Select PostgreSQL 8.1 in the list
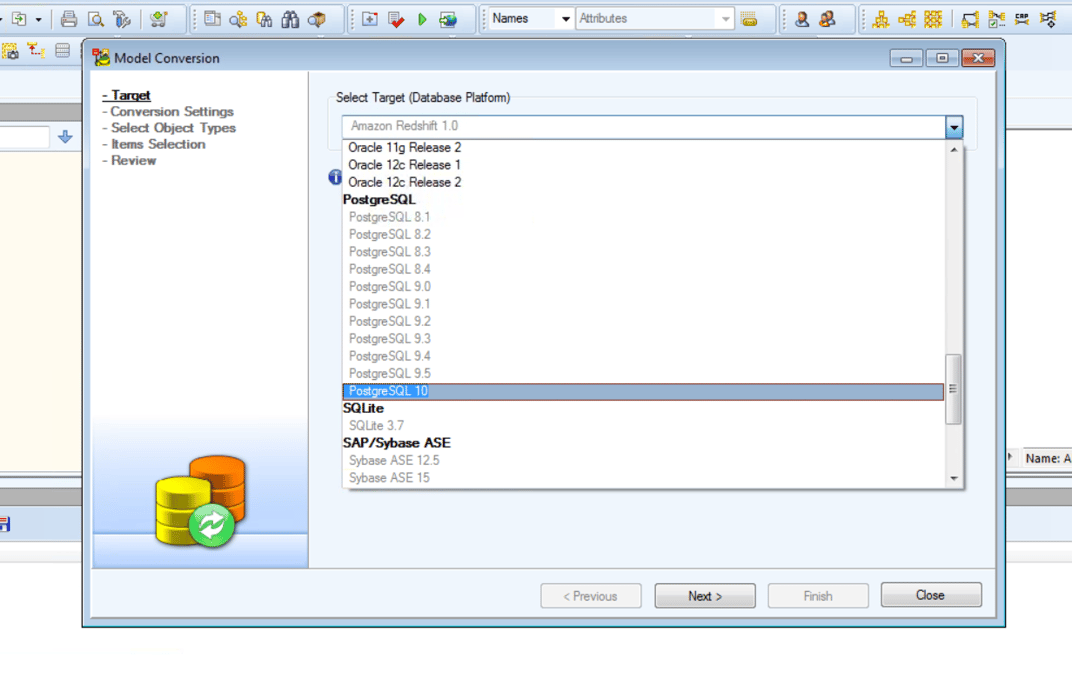Image resolution: width=1072 pixels, height=678 pixels. click(643, 217)
